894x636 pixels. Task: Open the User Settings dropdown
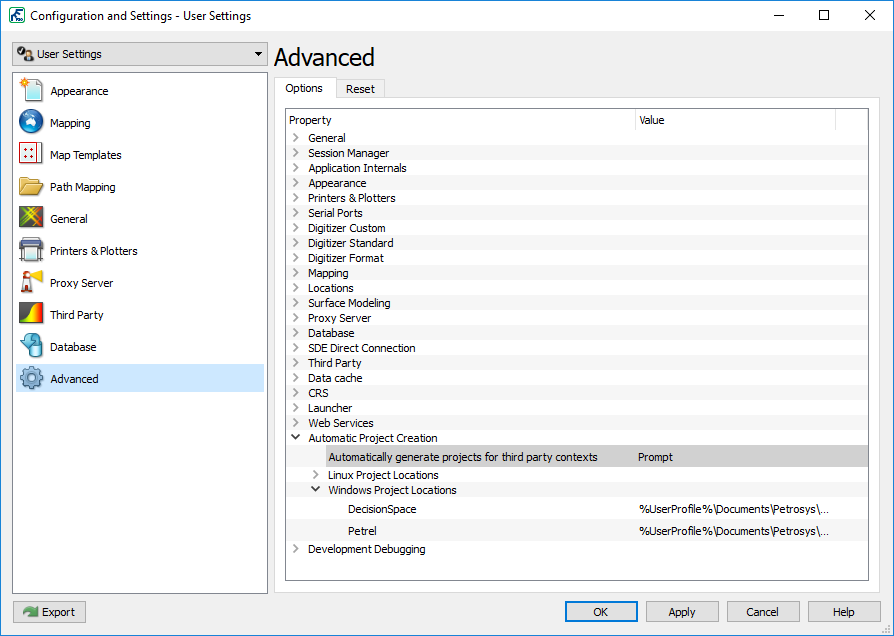click(140, 54)
